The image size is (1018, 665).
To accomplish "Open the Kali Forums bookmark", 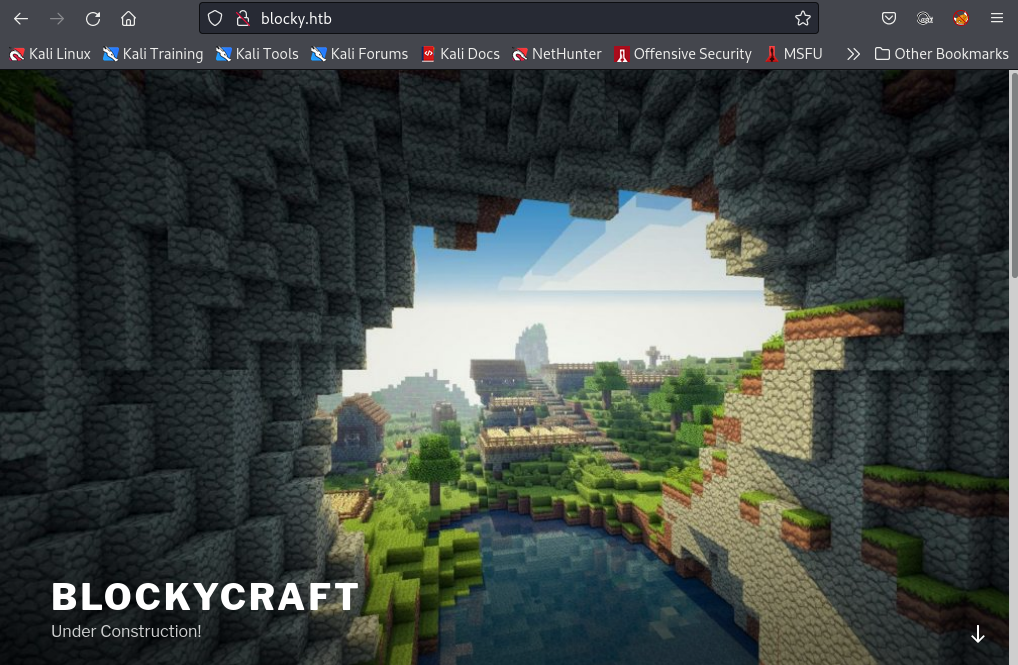I will click(360, 54).
